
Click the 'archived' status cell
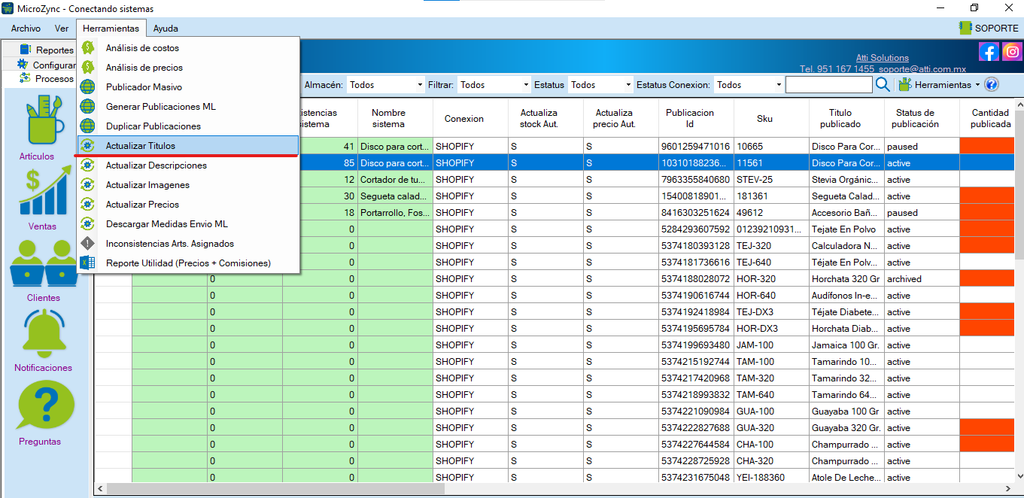921,279
